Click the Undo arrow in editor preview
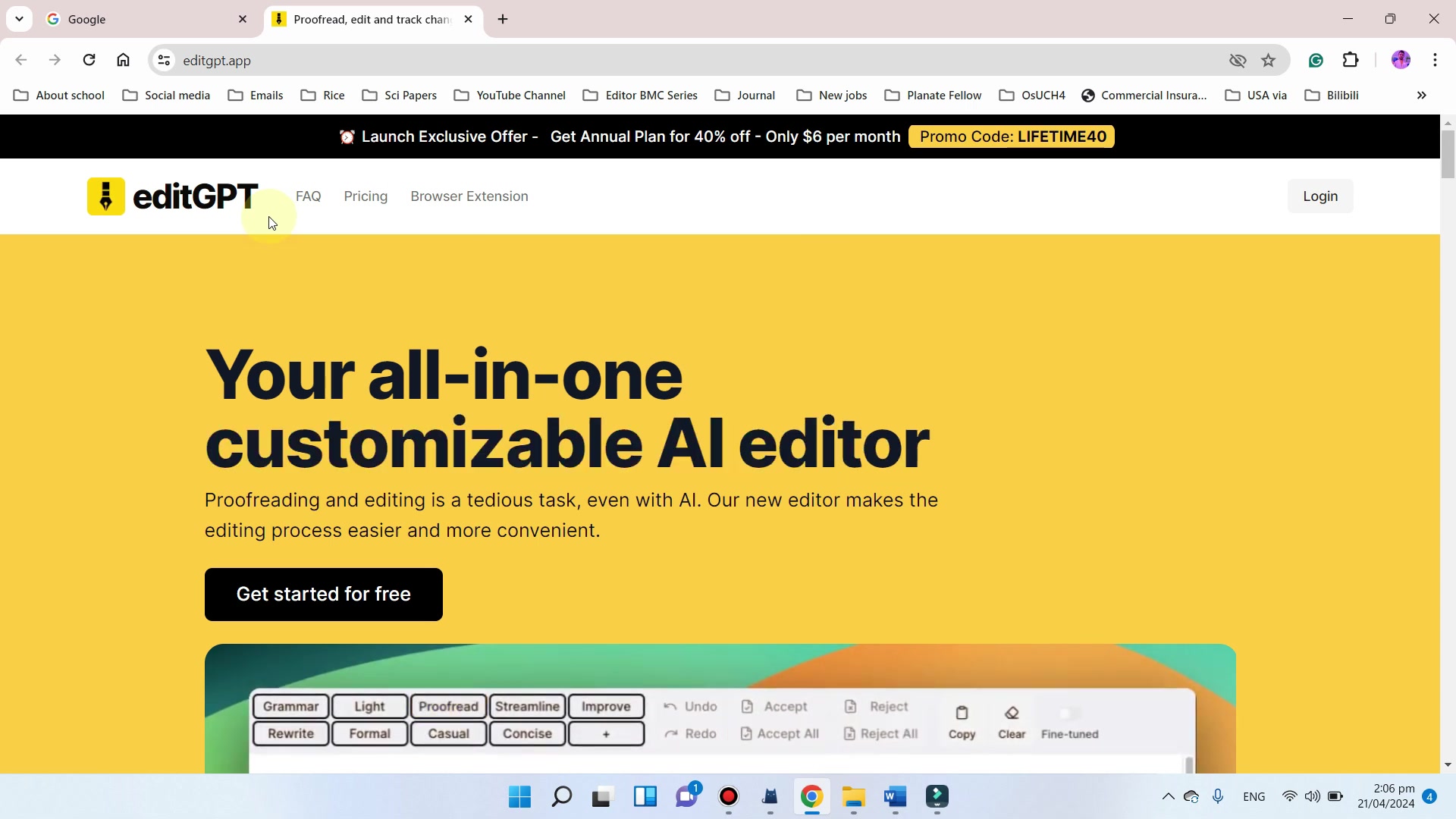This screenshot has height=819, width=1456. tap(670, 707)
